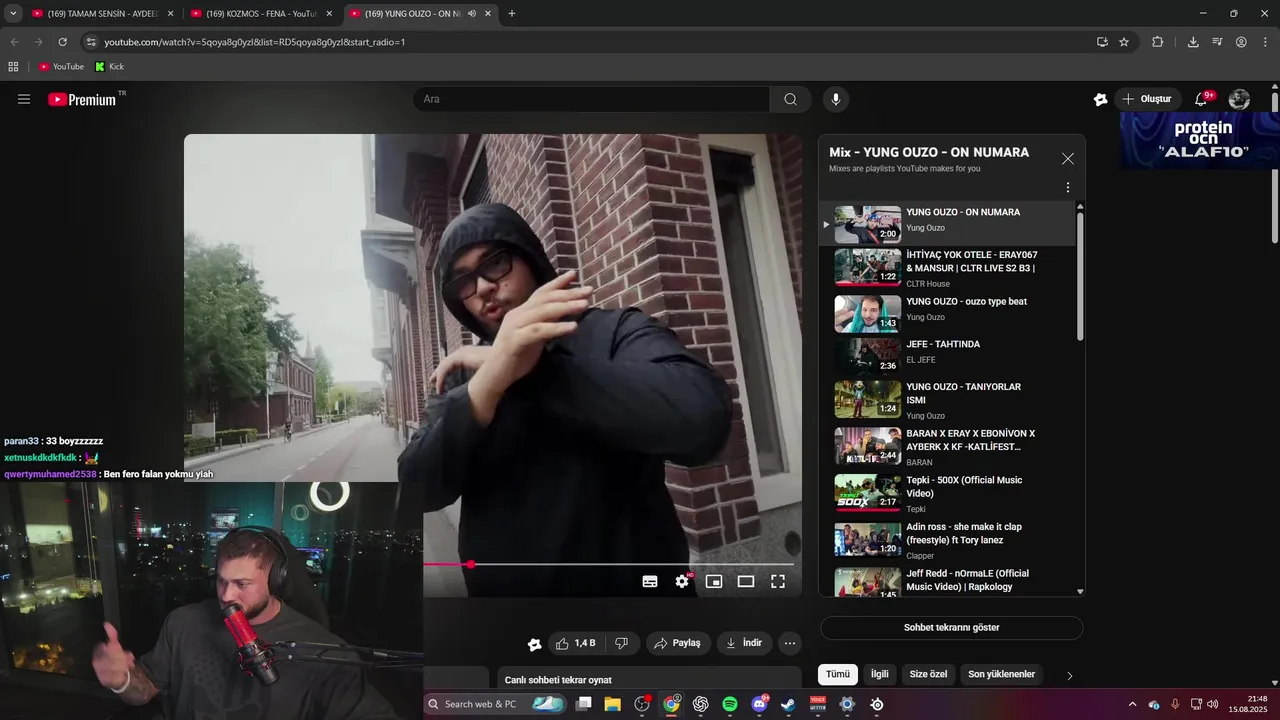
Task: Open the Chrome three-dot menu
Action: (1266, 42)
